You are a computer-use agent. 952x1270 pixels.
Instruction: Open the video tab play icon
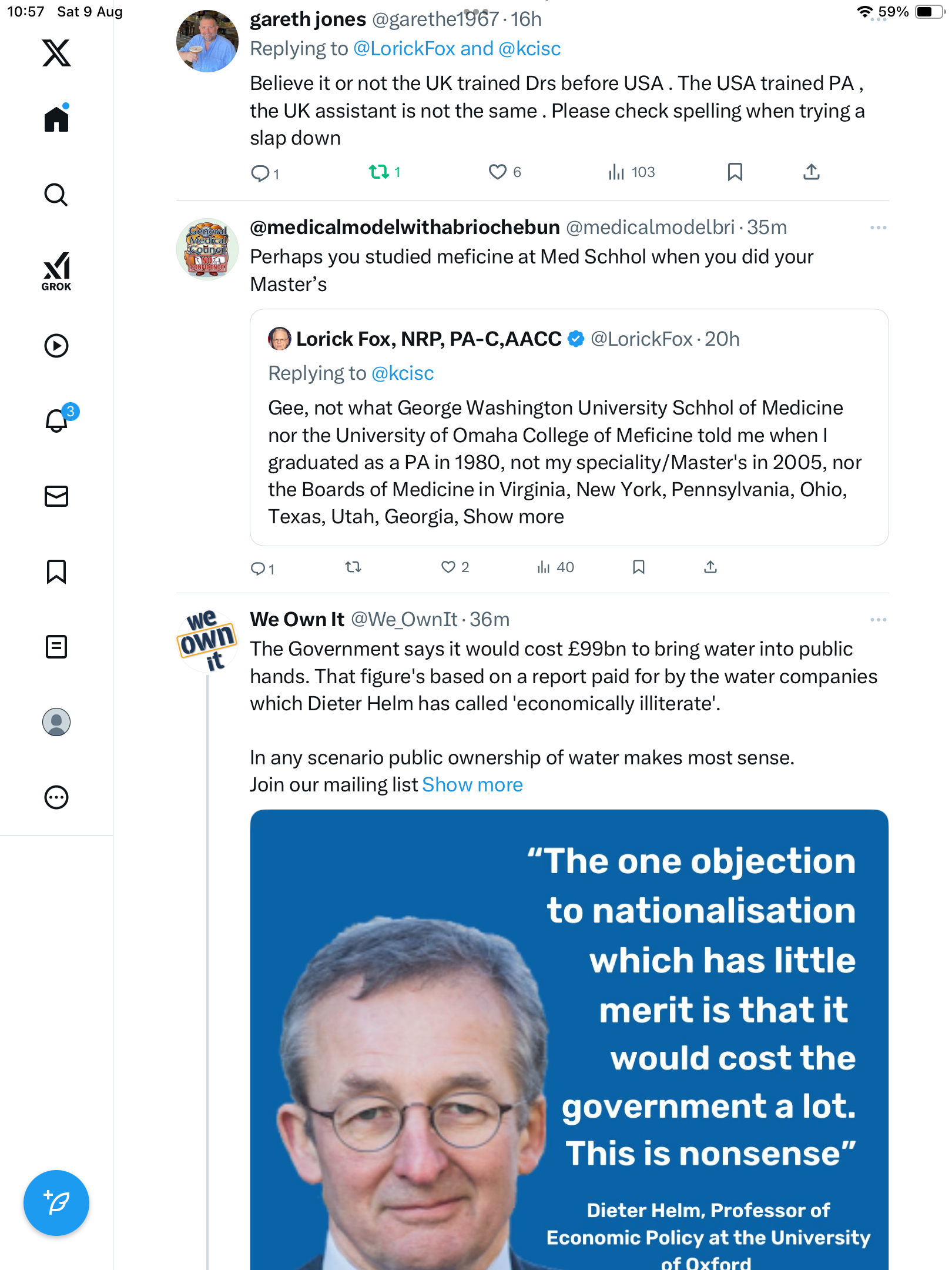point(56,346)
